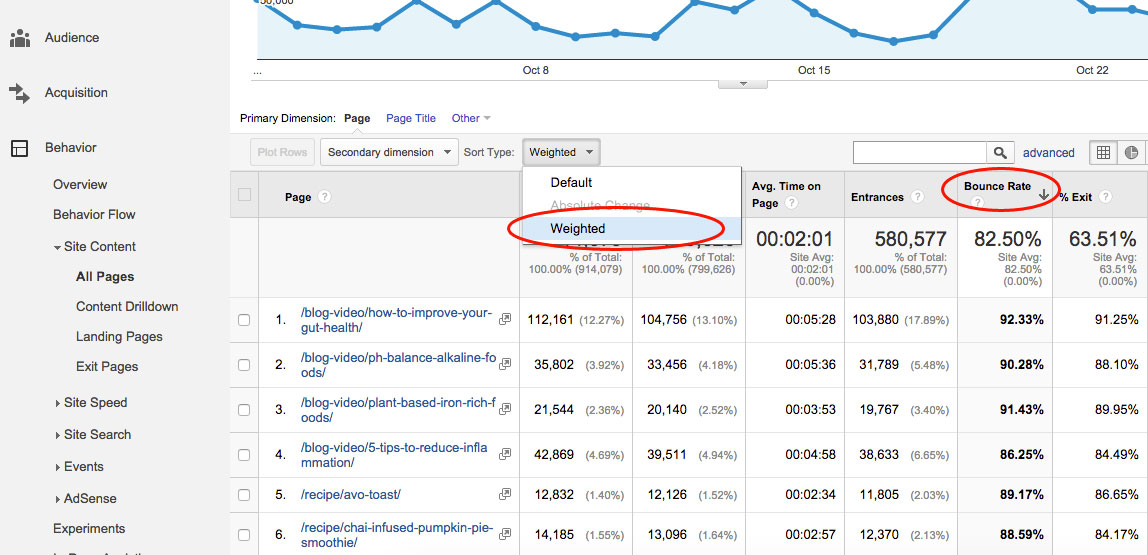Click in the table search field

919,153
